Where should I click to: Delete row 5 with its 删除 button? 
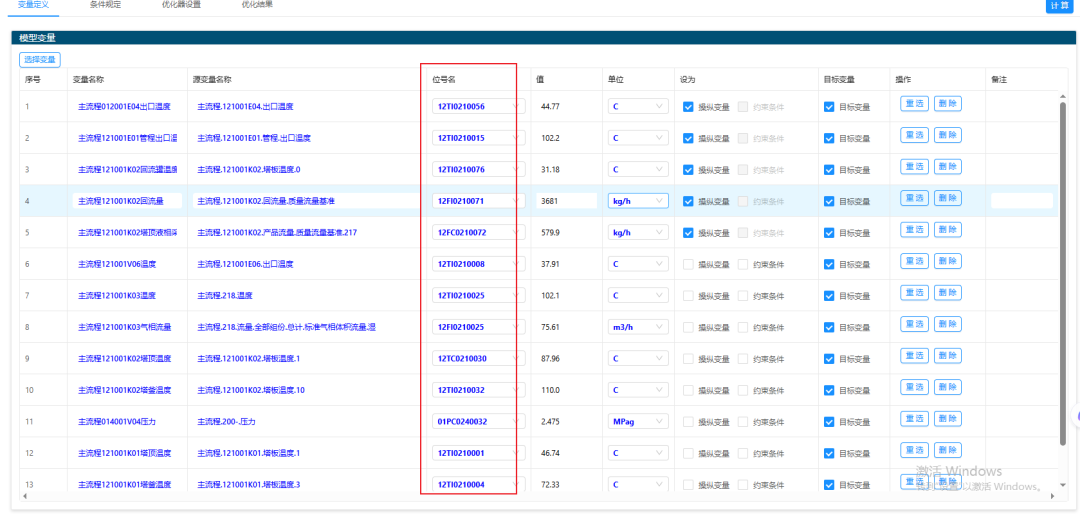[948, 230]
